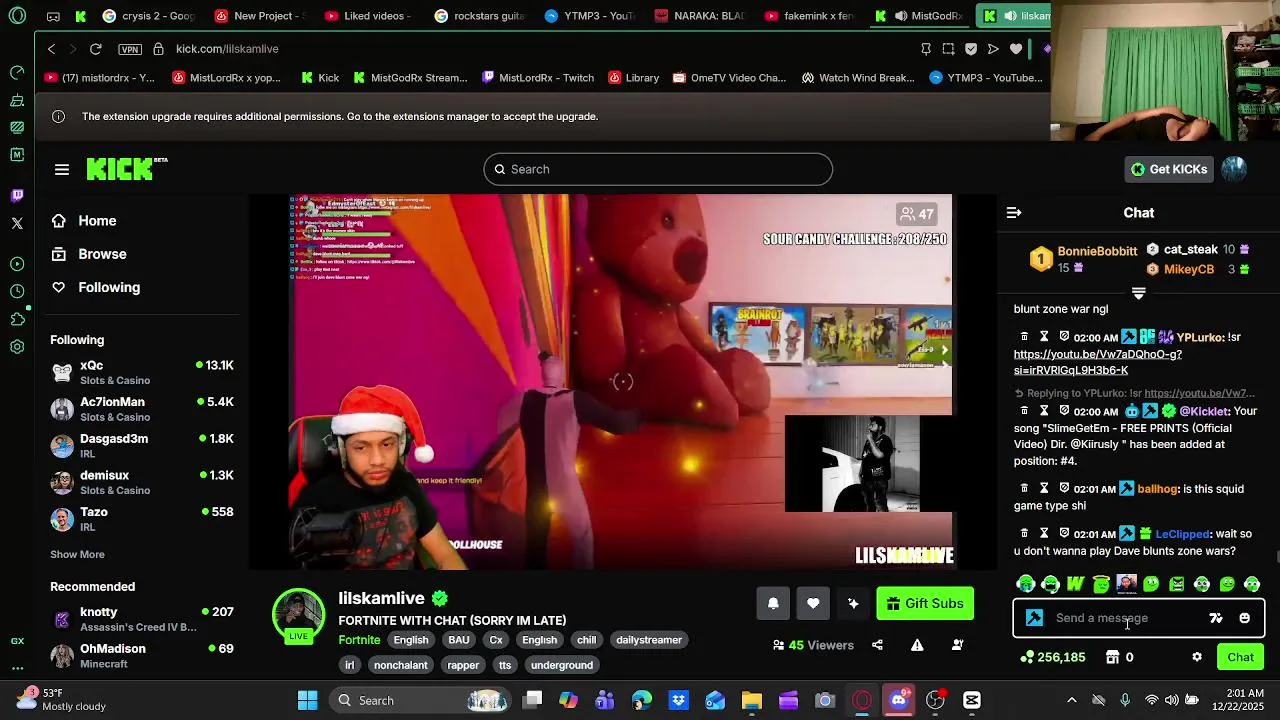Select the green W emote
The height and width of the screenshot is (720, 1280).
[x=1076, y=584]
